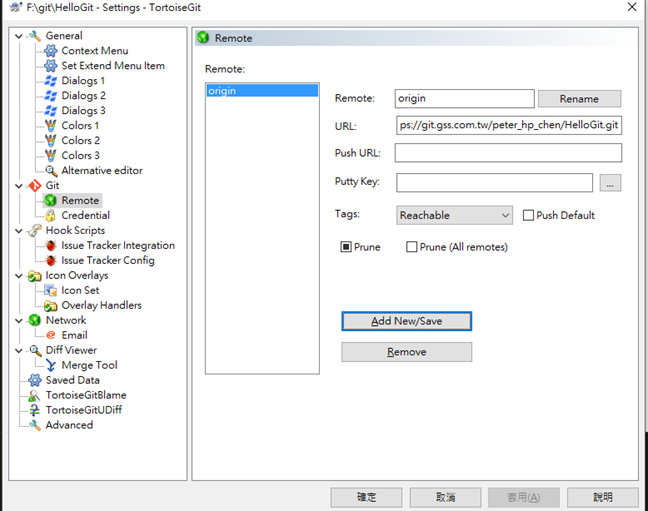
Task: Click the Colors 3 palette icon
Action: [50, 155]
